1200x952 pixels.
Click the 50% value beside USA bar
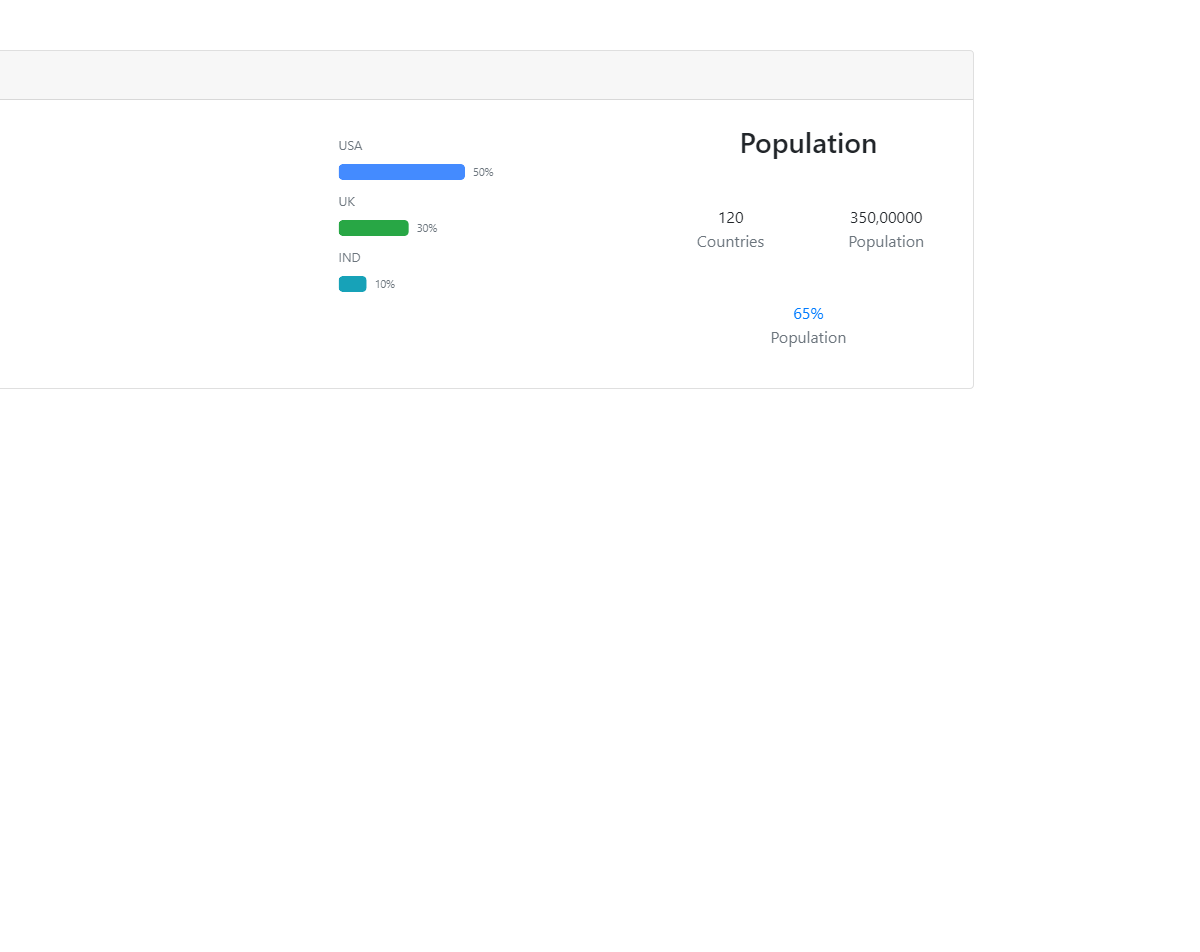[483, 172]
